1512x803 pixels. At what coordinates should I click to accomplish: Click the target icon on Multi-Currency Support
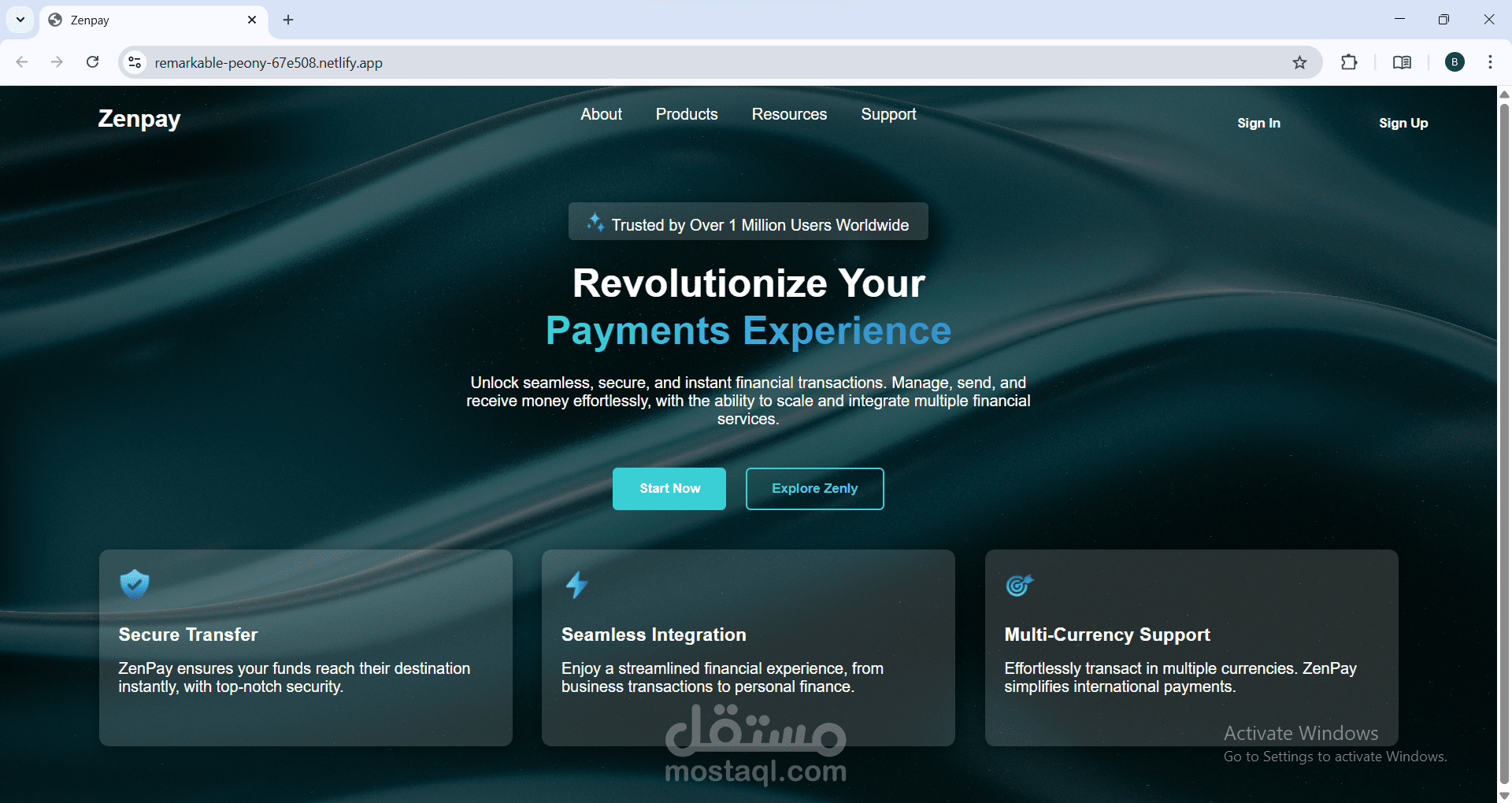[1020, 585]
